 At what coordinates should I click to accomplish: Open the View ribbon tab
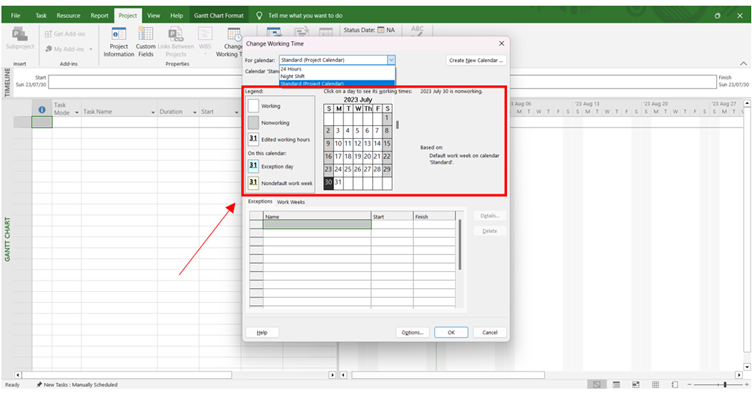(x=153, y=15)
